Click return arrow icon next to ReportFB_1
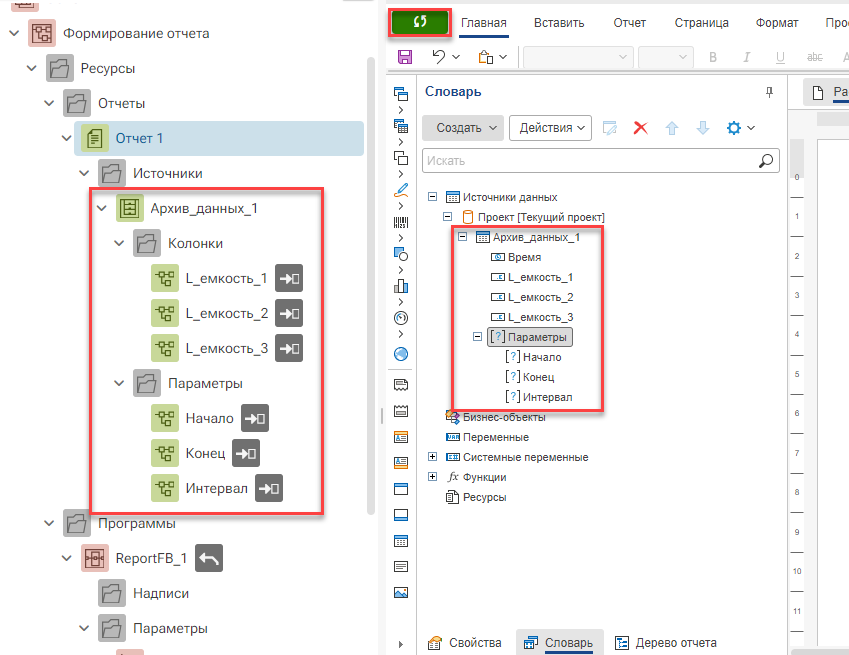 coord(208,558)
